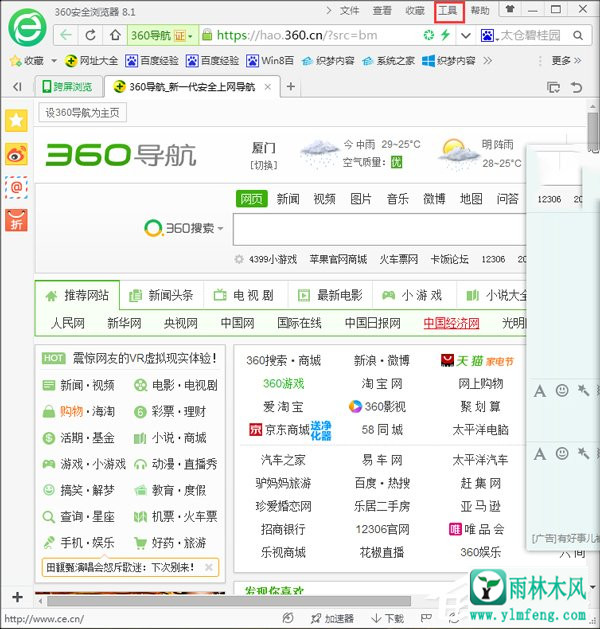Image resolution: width=600 pixels, height=629 pixels.
Task: Show more bookmarks with double chevron
Action: (x=488, y=61)
